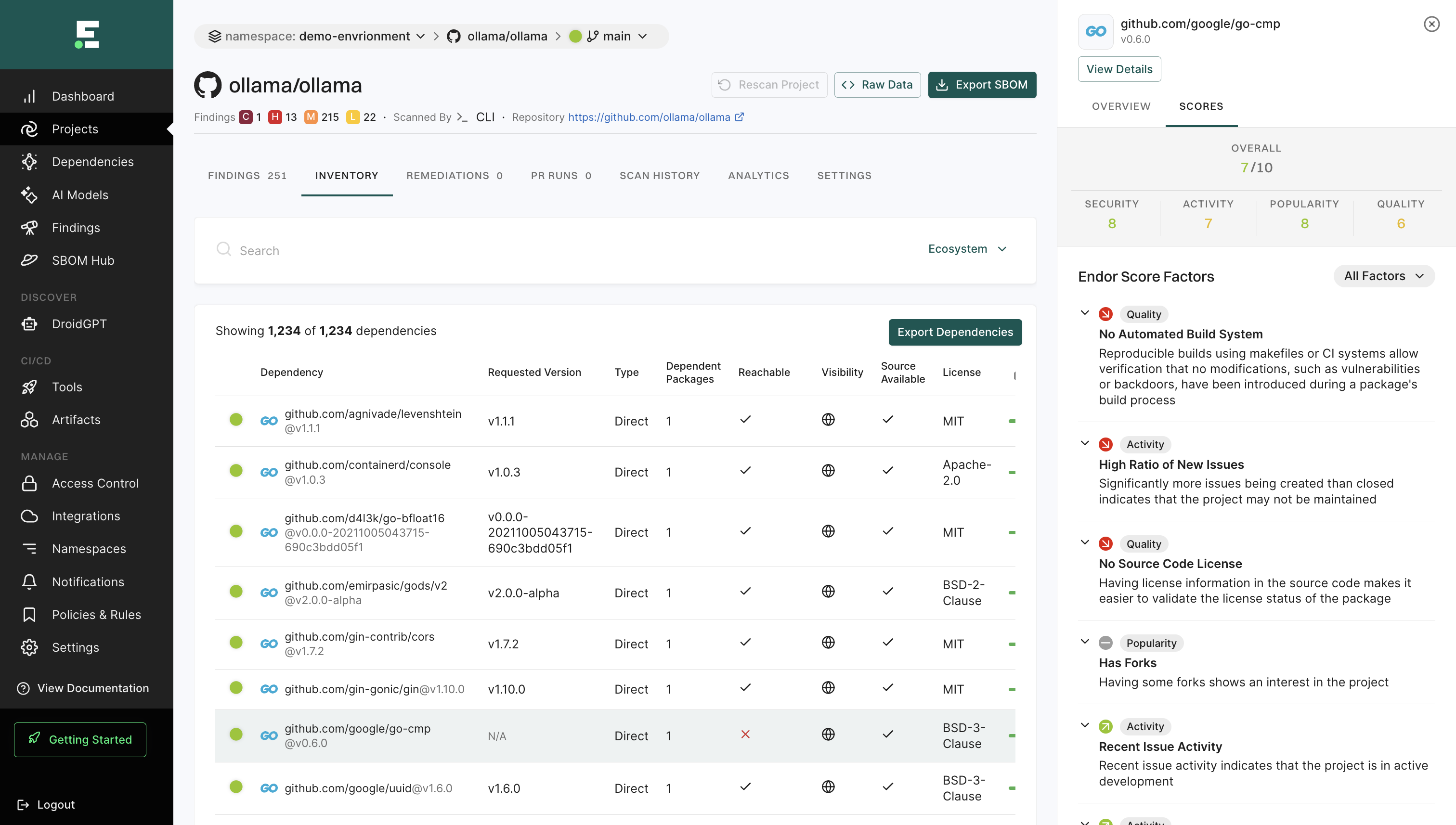The image size is (1456, 825).
Task: Open Notifications bell icon
Action: tap(29, 582)
